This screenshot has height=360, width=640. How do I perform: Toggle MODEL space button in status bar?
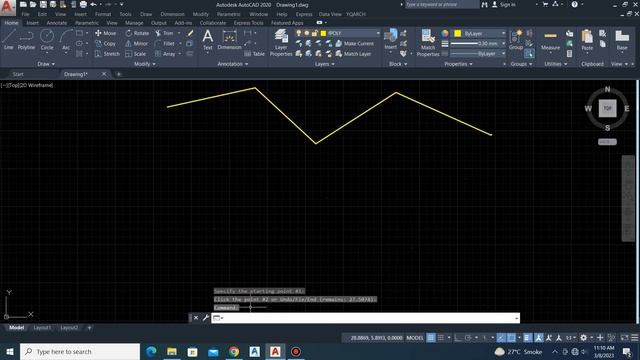pos(415,338)
